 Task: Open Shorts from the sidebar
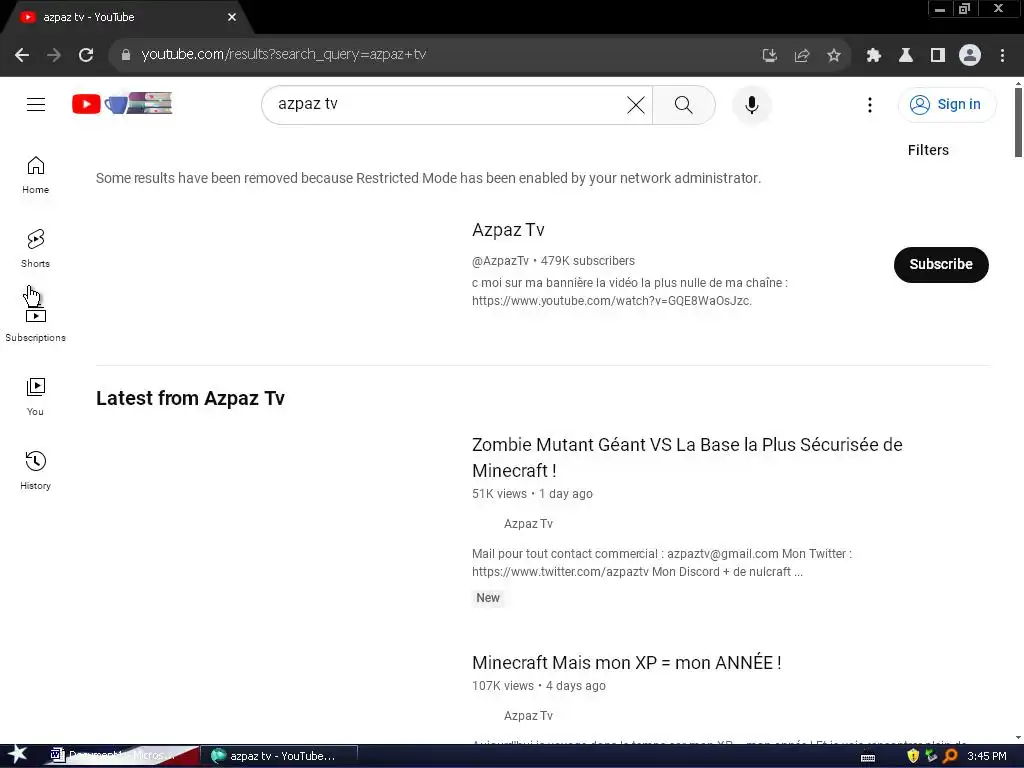tap(35, 249)
